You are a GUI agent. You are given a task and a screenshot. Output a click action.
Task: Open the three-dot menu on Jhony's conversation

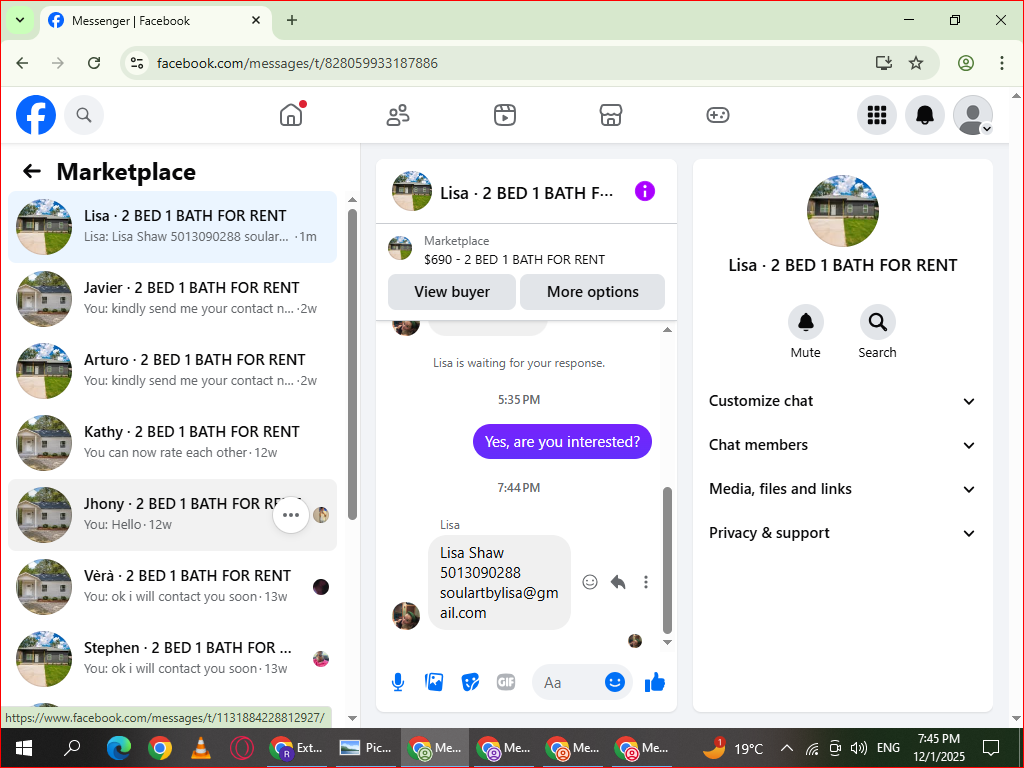291,515
